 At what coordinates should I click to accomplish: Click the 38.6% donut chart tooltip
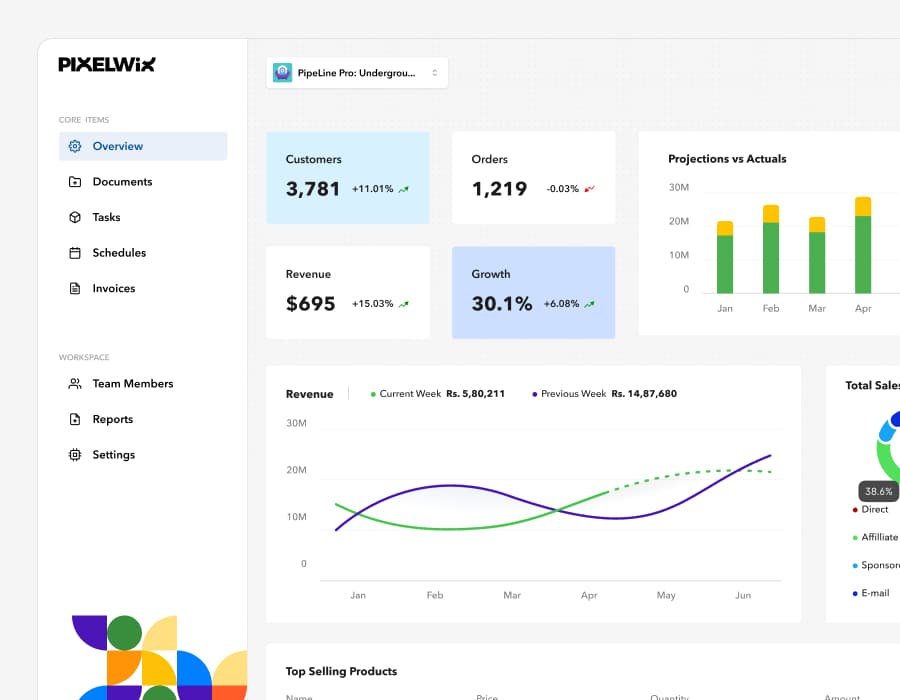tap(879, 492)
